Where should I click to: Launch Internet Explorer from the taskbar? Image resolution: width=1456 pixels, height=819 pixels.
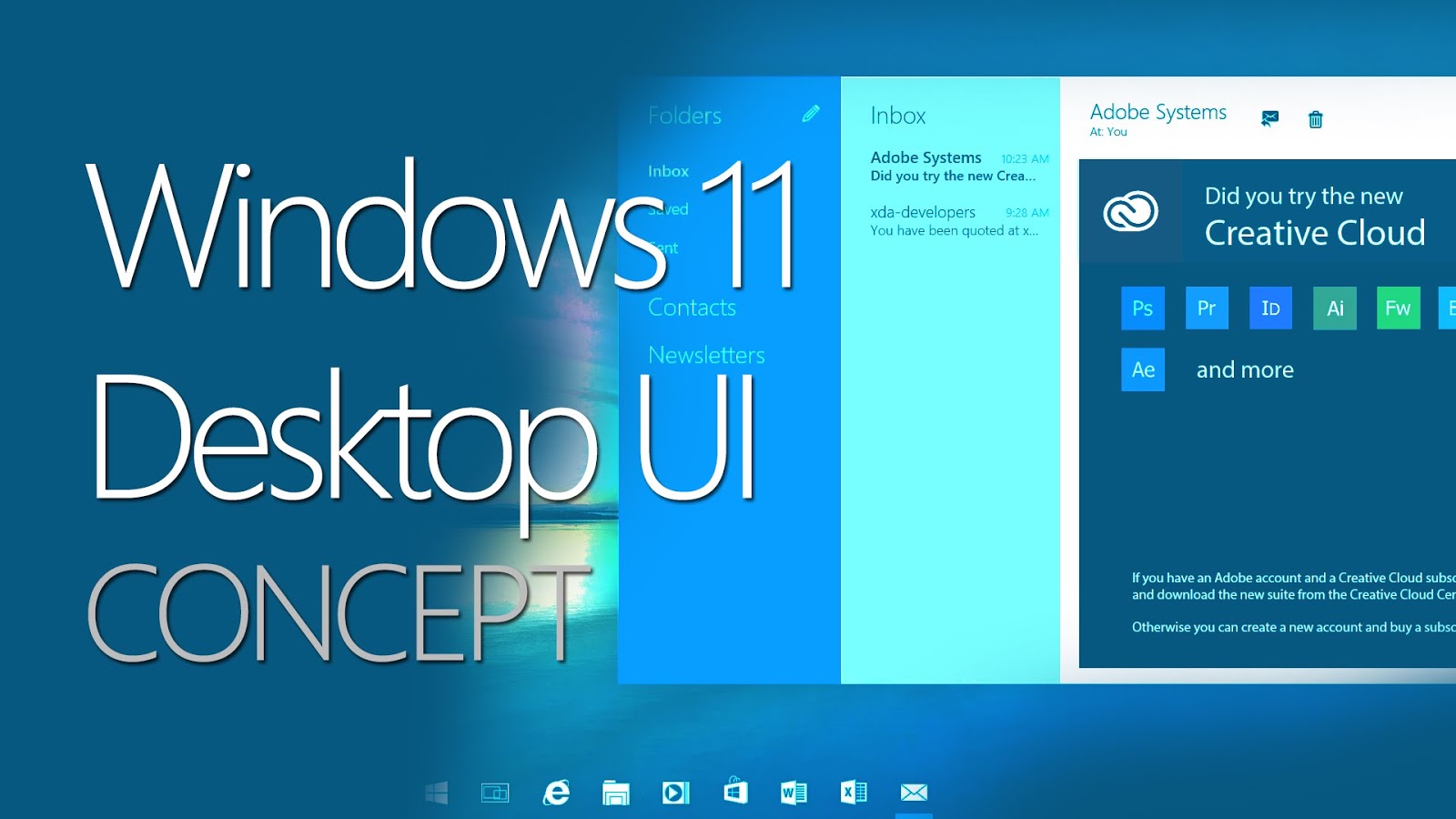click(556, 793)
